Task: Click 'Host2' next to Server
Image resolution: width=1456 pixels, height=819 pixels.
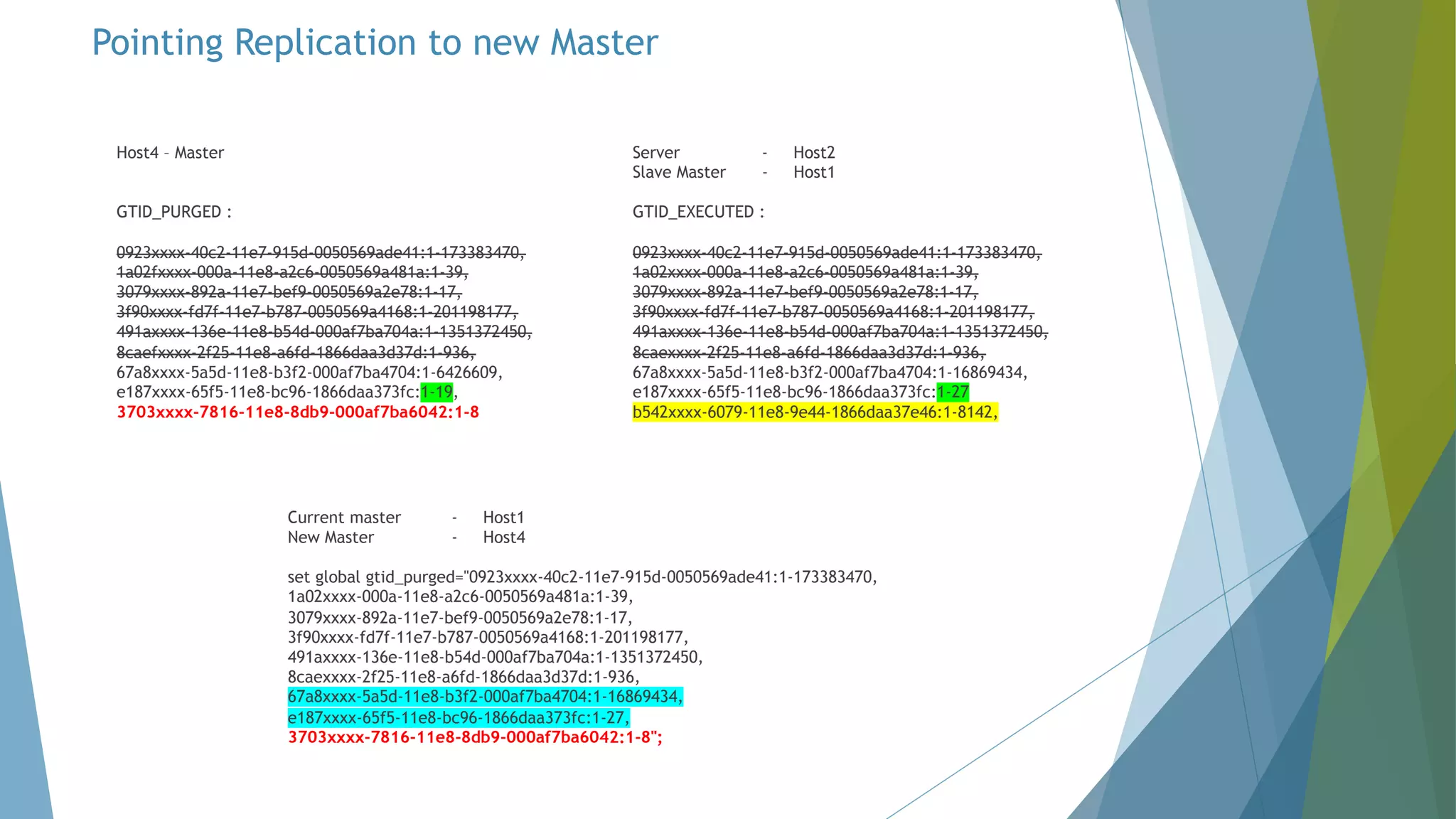Action: (814, 153)
